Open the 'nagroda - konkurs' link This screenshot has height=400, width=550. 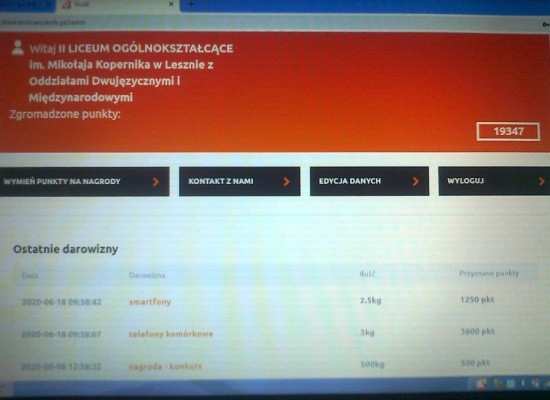[165, 366]
